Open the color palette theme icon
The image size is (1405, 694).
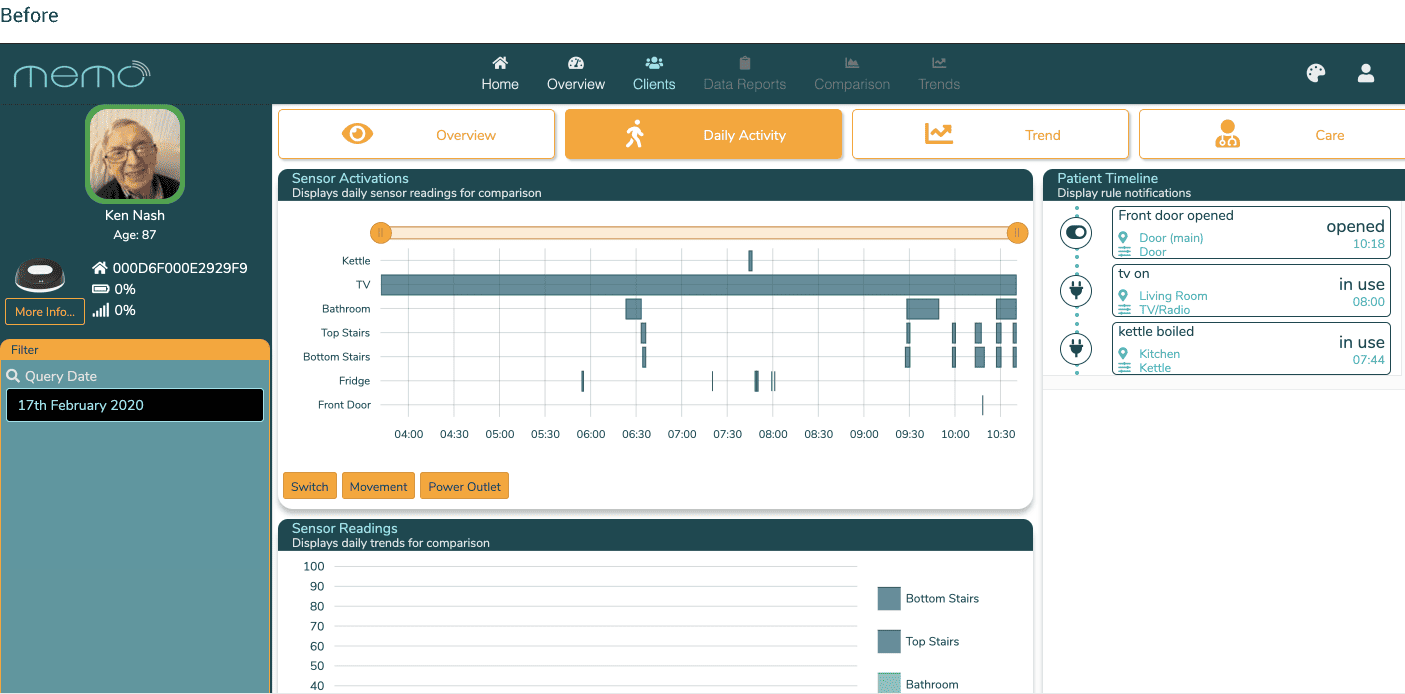1316,73
